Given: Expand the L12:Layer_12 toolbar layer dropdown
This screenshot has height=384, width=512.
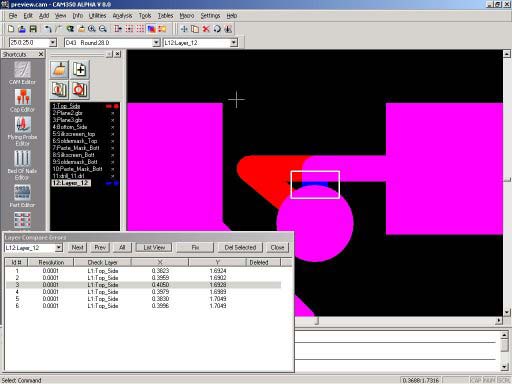Looking at the screenshot, I should 234,43.
